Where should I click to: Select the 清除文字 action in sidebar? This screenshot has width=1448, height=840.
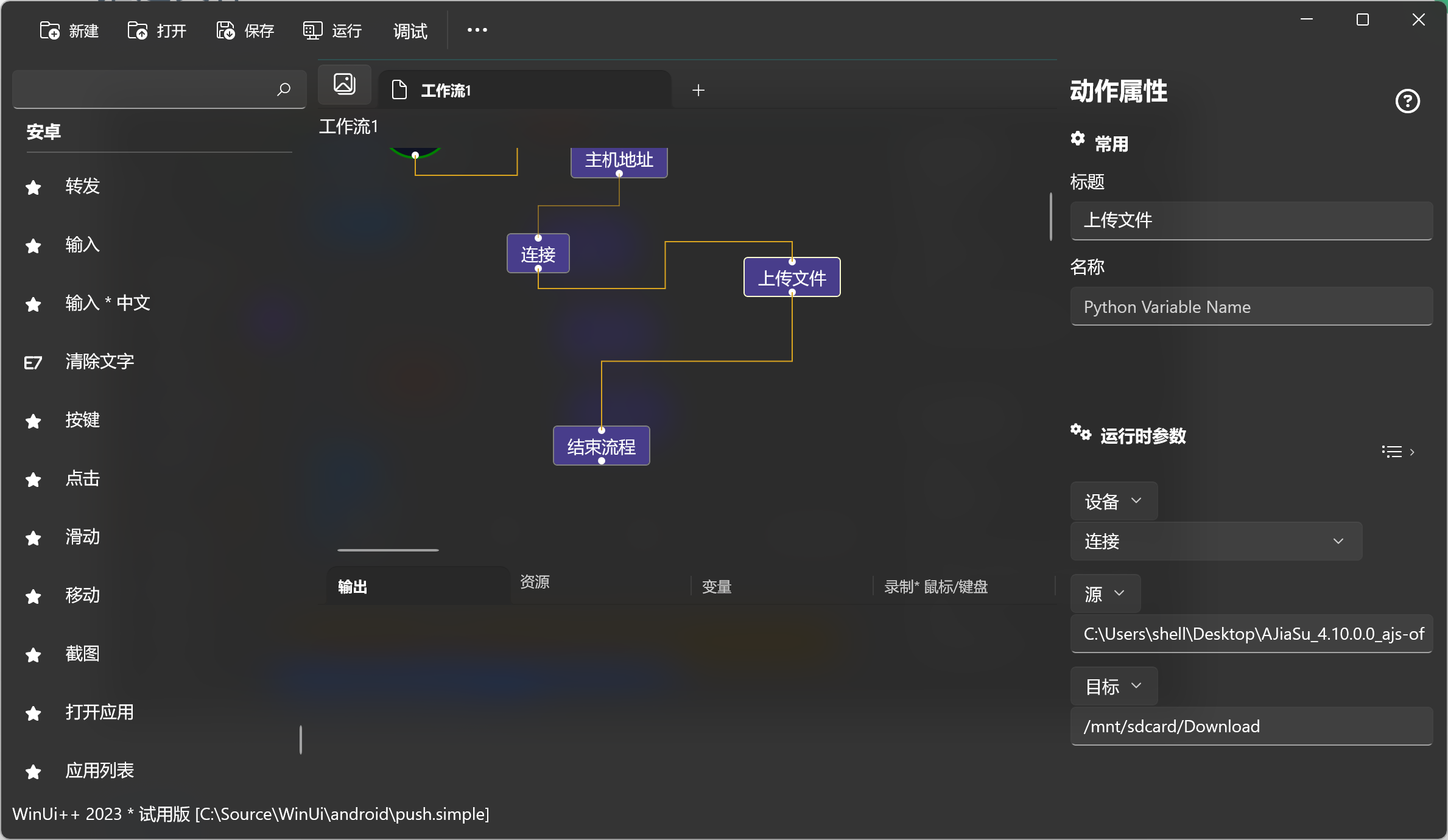[x=100, y=362]
